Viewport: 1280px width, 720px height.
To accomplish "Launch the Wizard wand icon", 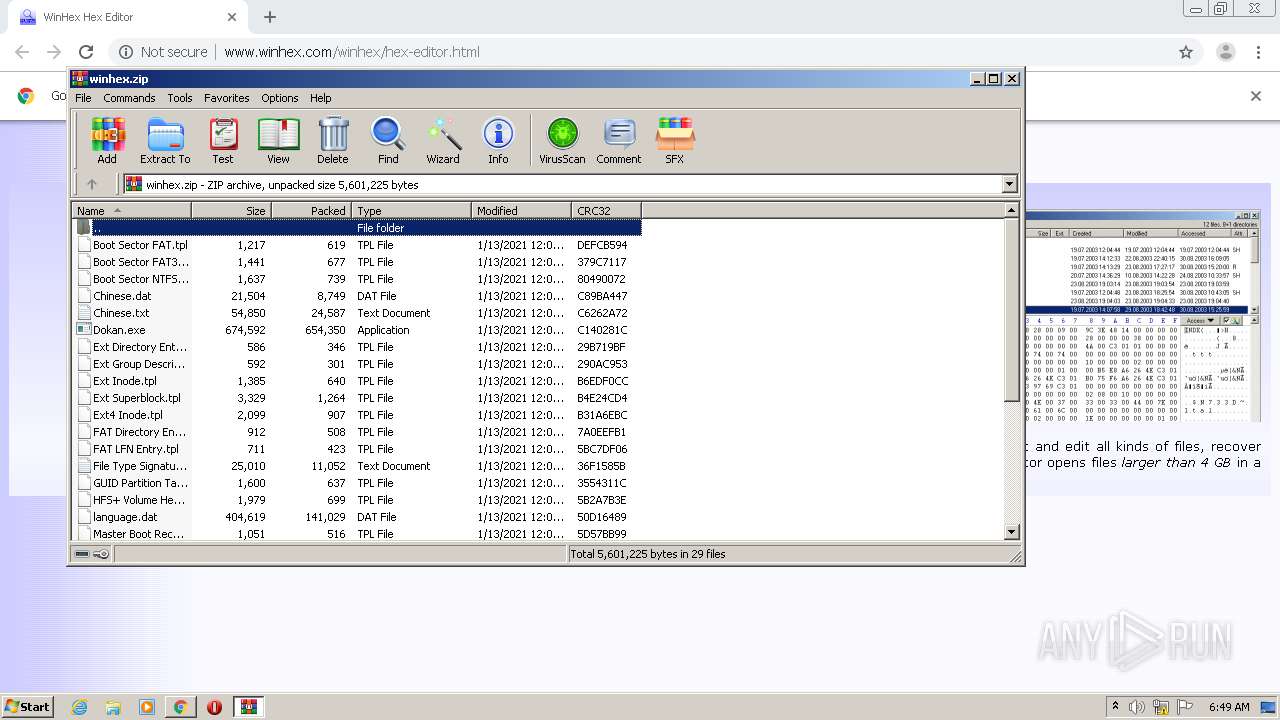I will [443, 140].
